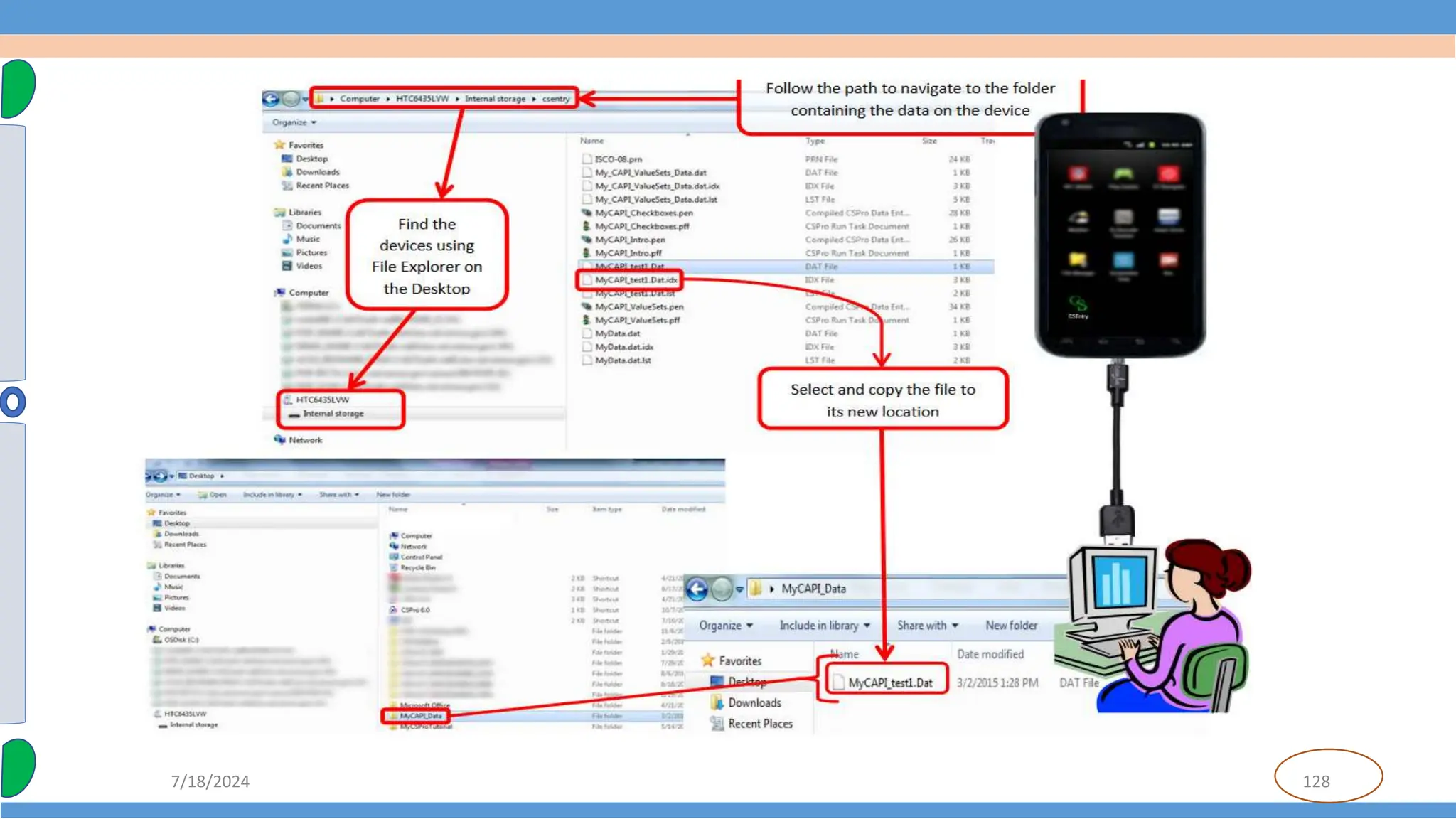This screenshot has height=819, width=1456.
Task: Open the Organize dropdown in the MyCAPI_Data window
Action: 726,626
